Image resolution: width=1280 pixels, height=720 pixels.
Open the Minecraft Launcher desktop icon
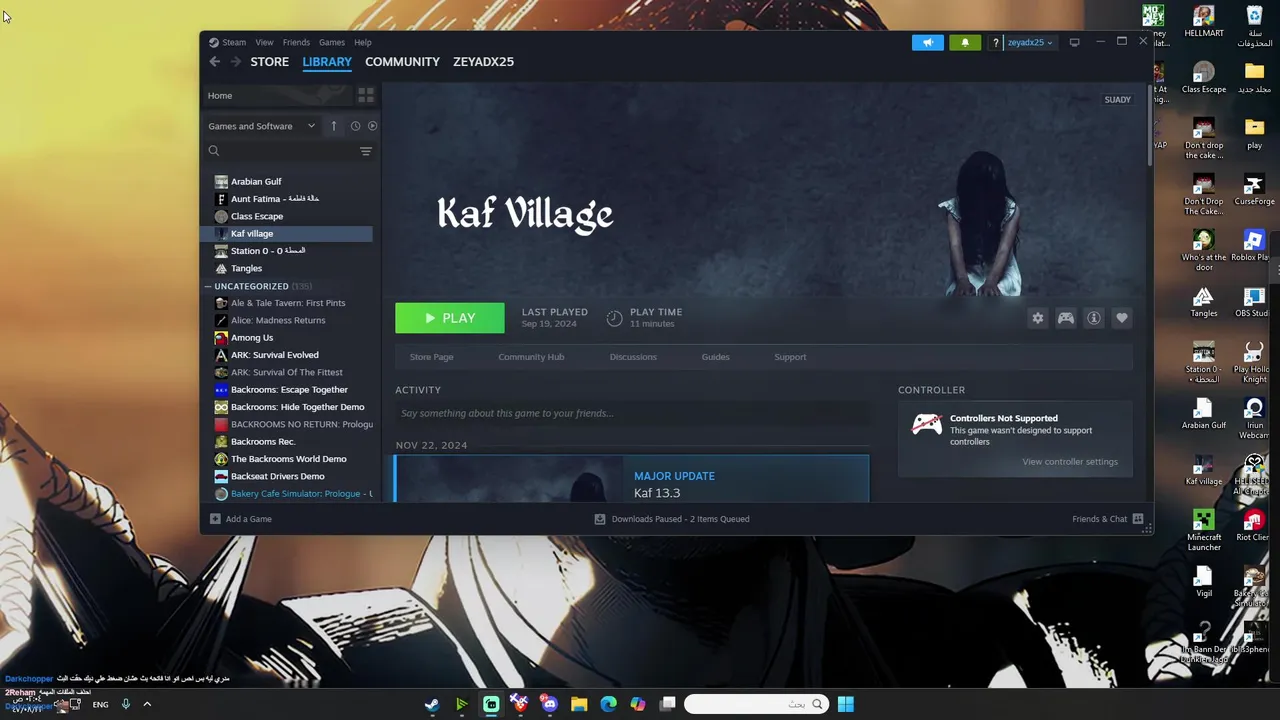(1204, 530)
